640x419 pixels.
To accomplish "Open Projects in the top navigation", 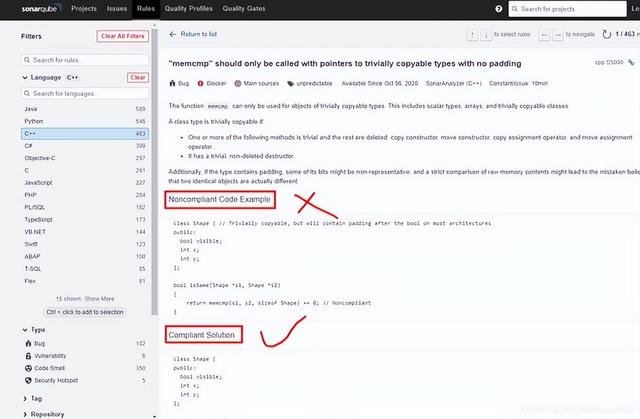I will (84, 9).
